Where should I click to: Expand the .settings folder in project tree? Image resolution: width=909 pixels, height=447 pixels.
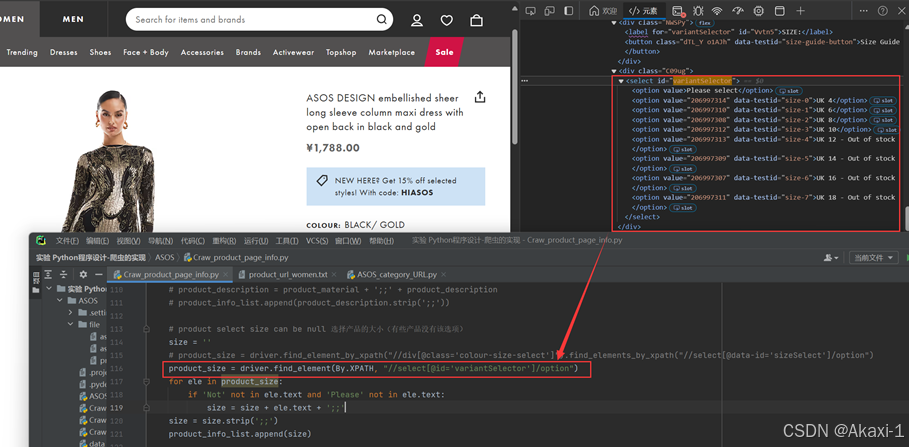[x=70, y=312]
